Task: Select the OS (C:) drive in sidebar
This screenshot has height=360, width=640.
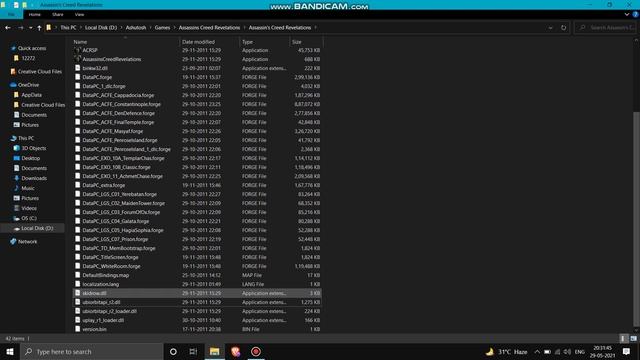Action: tap(29, 218)
